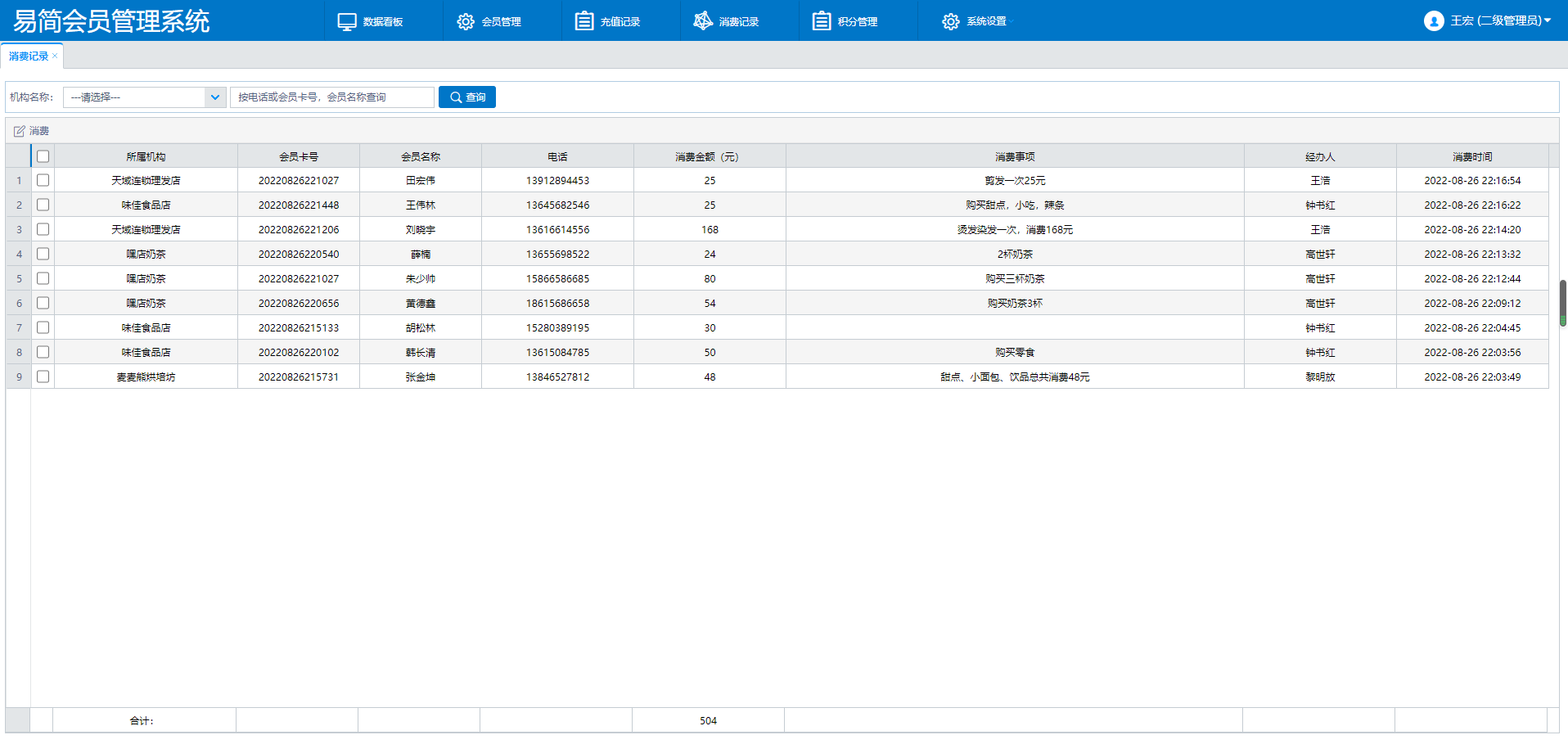1568x744 pixels.
Task: Click the 会员管理 gear icon
Action: tap(466, 21)
